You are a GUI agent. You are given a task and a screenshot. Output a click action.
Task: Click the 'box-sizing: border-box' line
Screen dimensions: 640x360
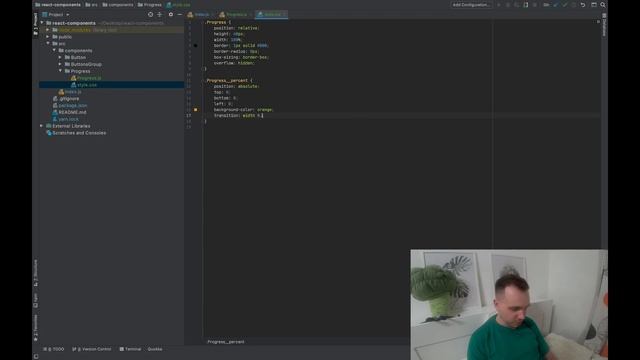point(241,58)
